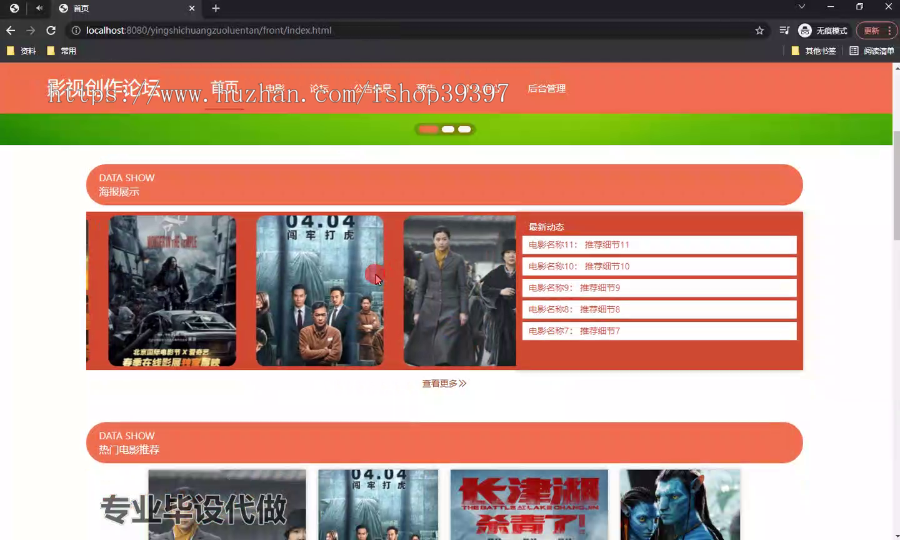This screenshot has width=900, height=540.
Task: Open the woman in gray coat poster
Action: 460,291
